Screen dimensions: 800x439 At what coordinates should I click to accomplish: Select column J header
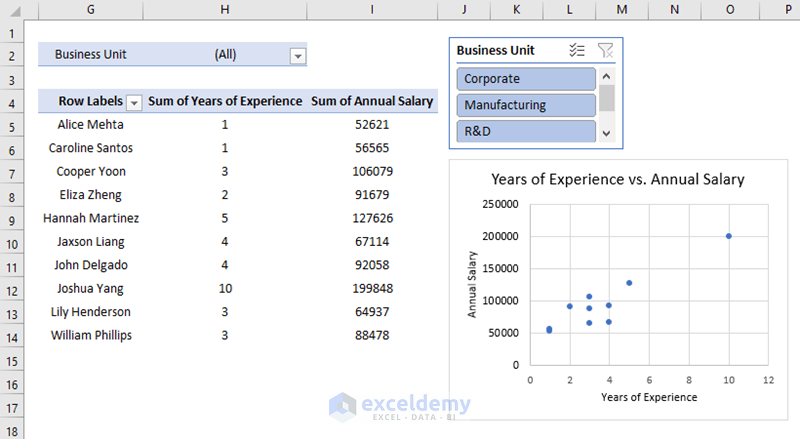464,10
